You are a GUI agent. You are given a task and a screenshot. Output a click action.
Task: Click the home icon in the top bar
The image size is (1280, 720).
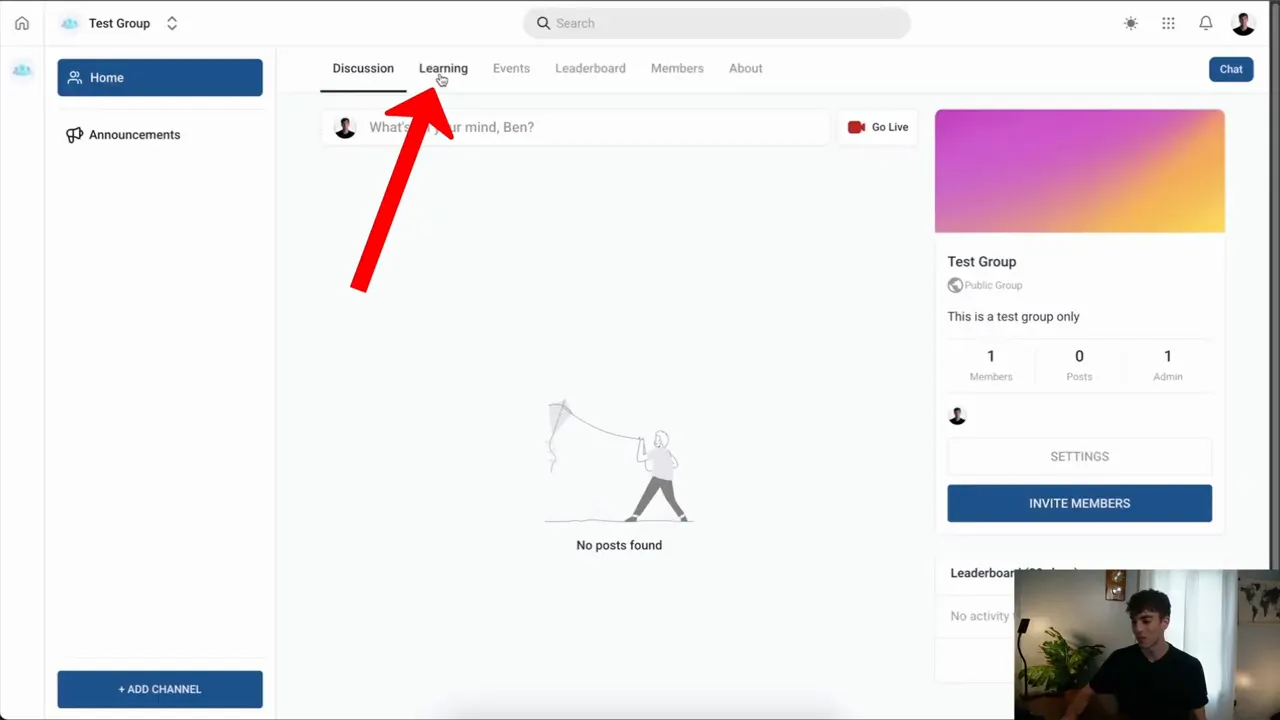click(x=21, y=23)
